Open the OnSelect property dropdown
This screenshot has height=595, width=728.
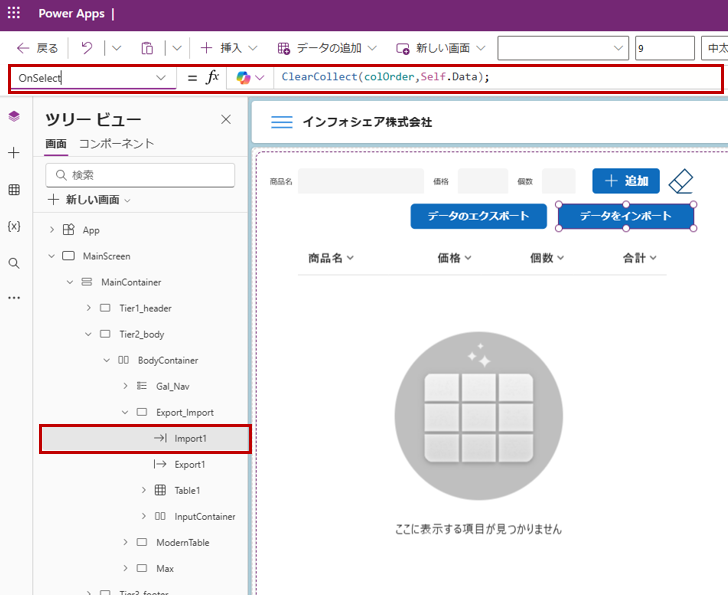click(x=161, y=78)
